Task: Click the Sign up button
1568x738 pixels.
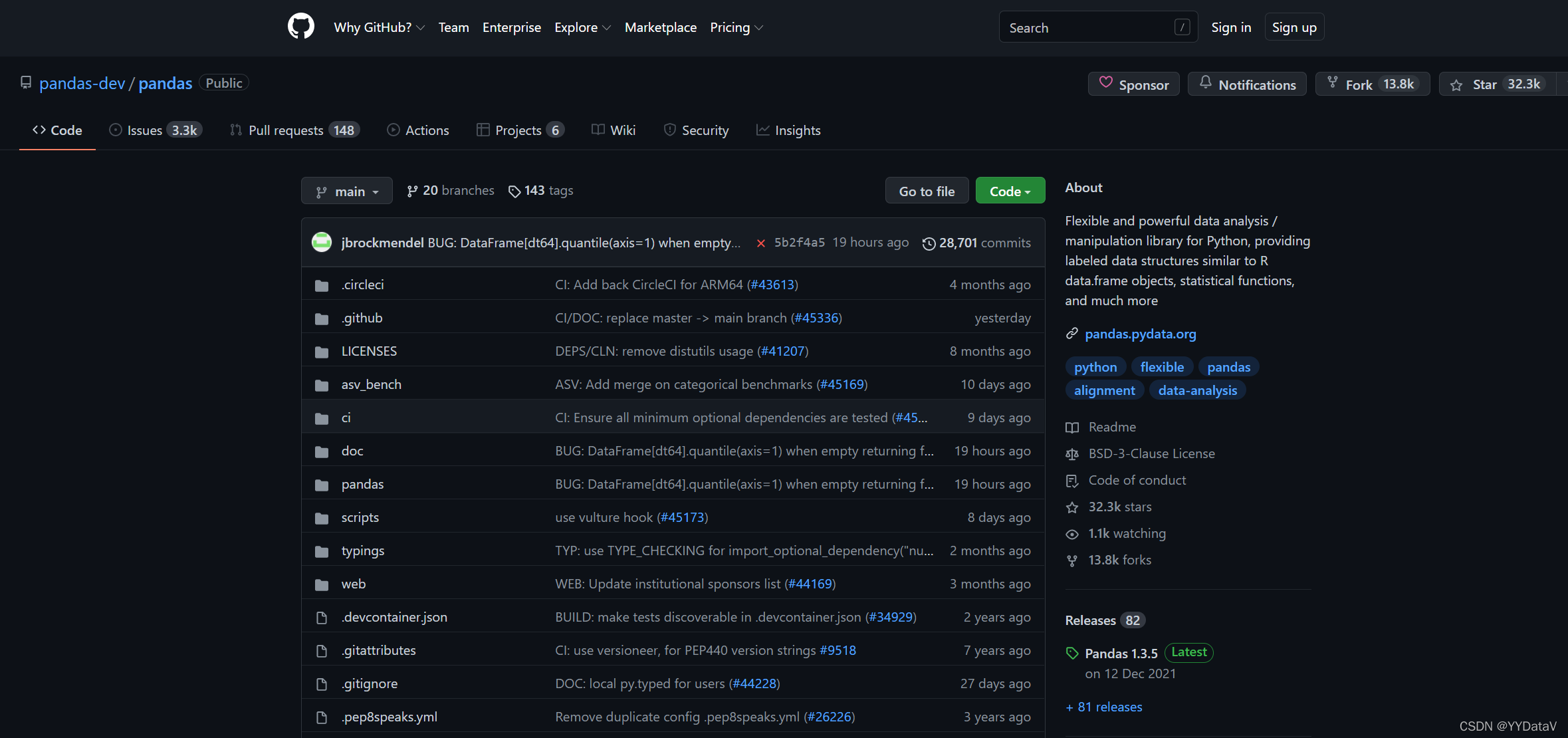Action: (1294, 27)
